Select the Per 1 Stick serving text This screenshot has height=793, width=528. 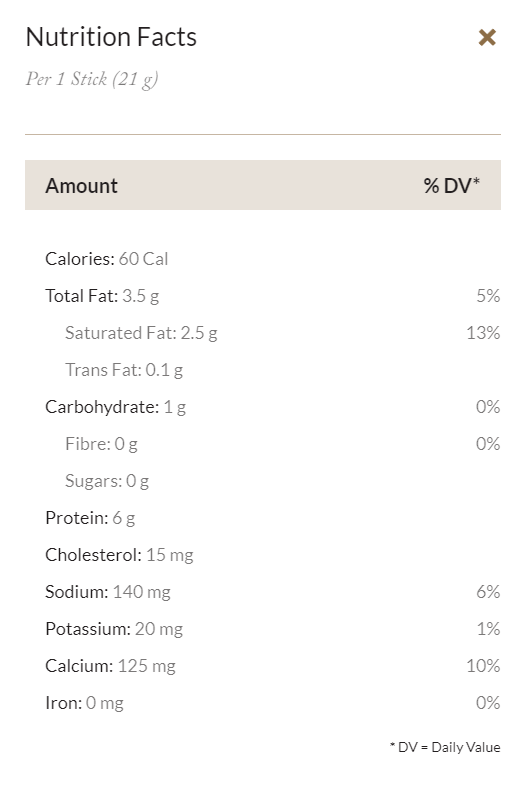(x=92, y=79)
